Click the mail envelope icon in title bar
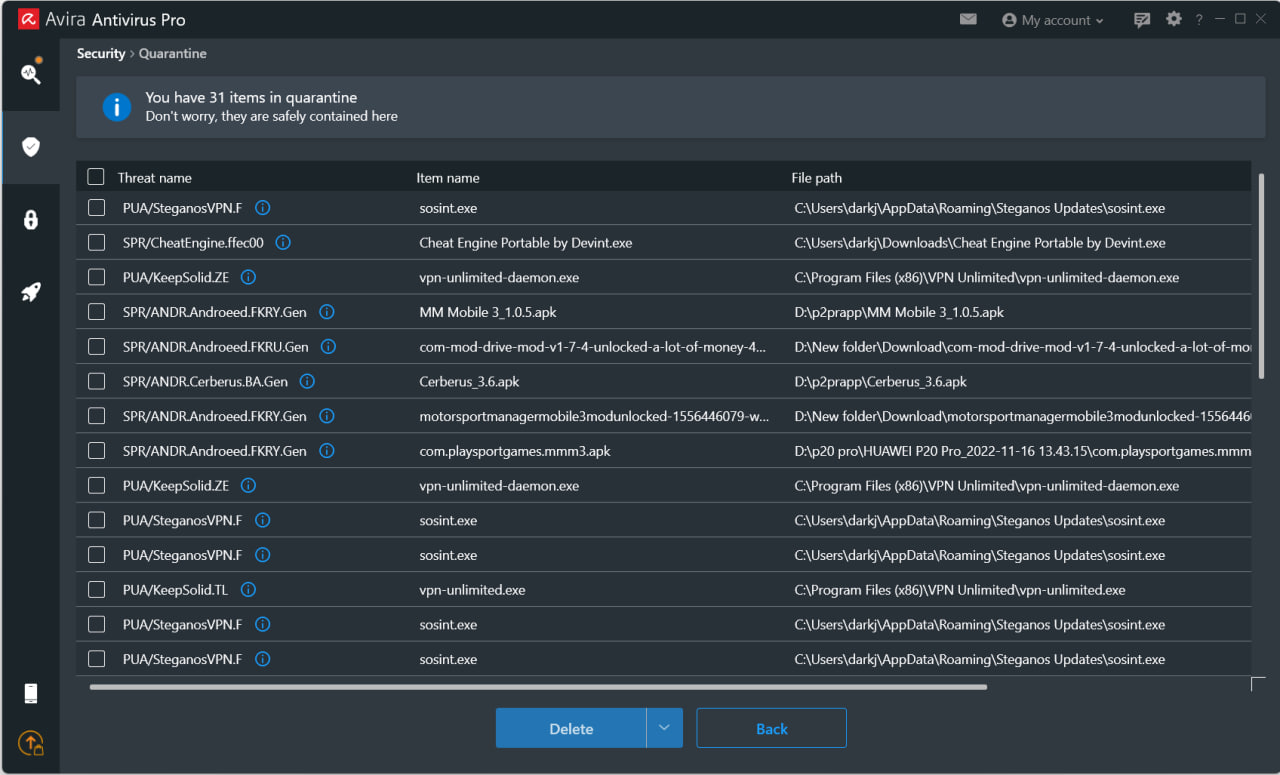Image resolution: width=1280 pixels, height=775 pixels. [967, 19]
